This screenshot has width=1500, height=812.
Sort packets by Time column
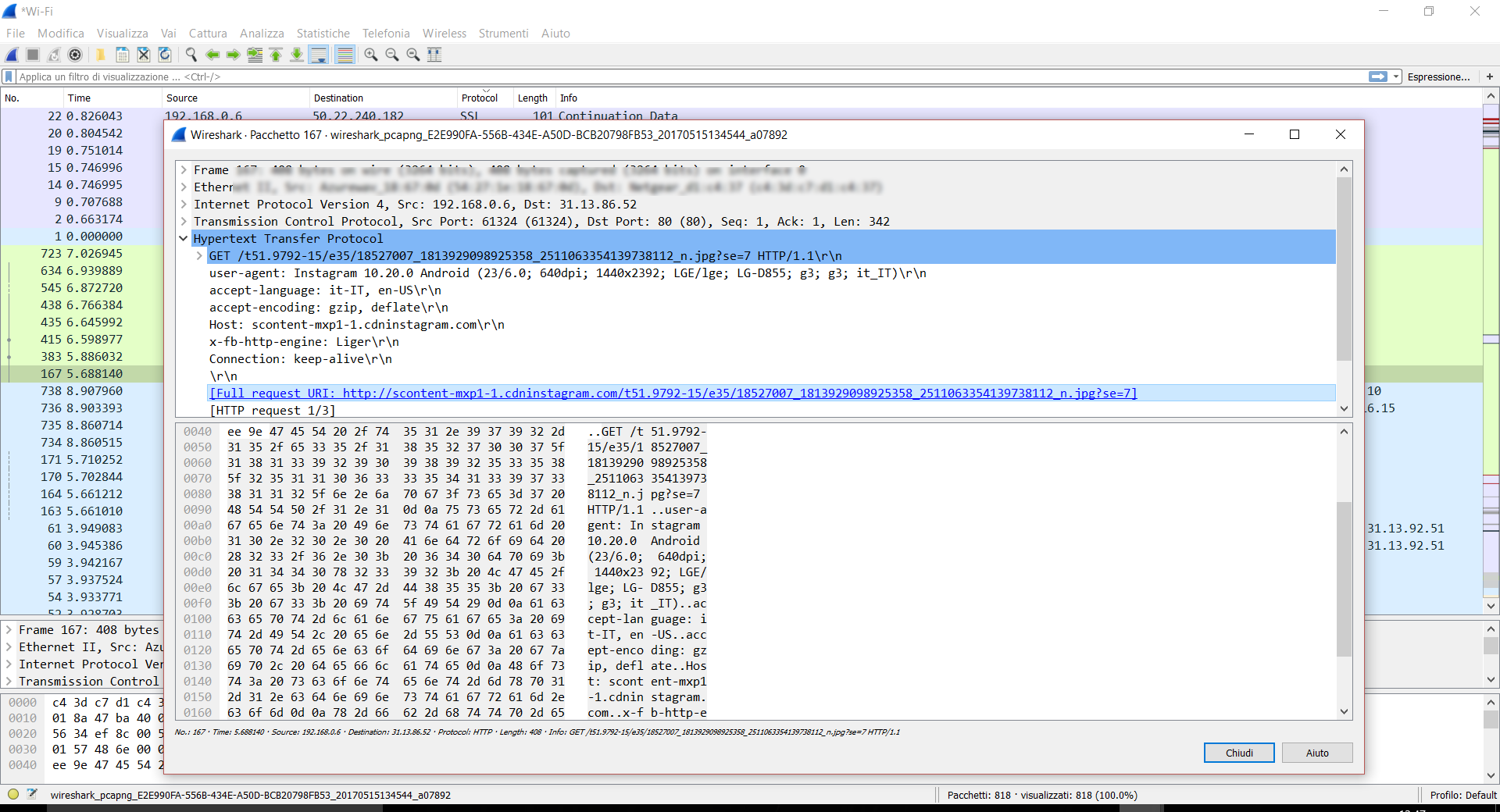pos(112,98)
